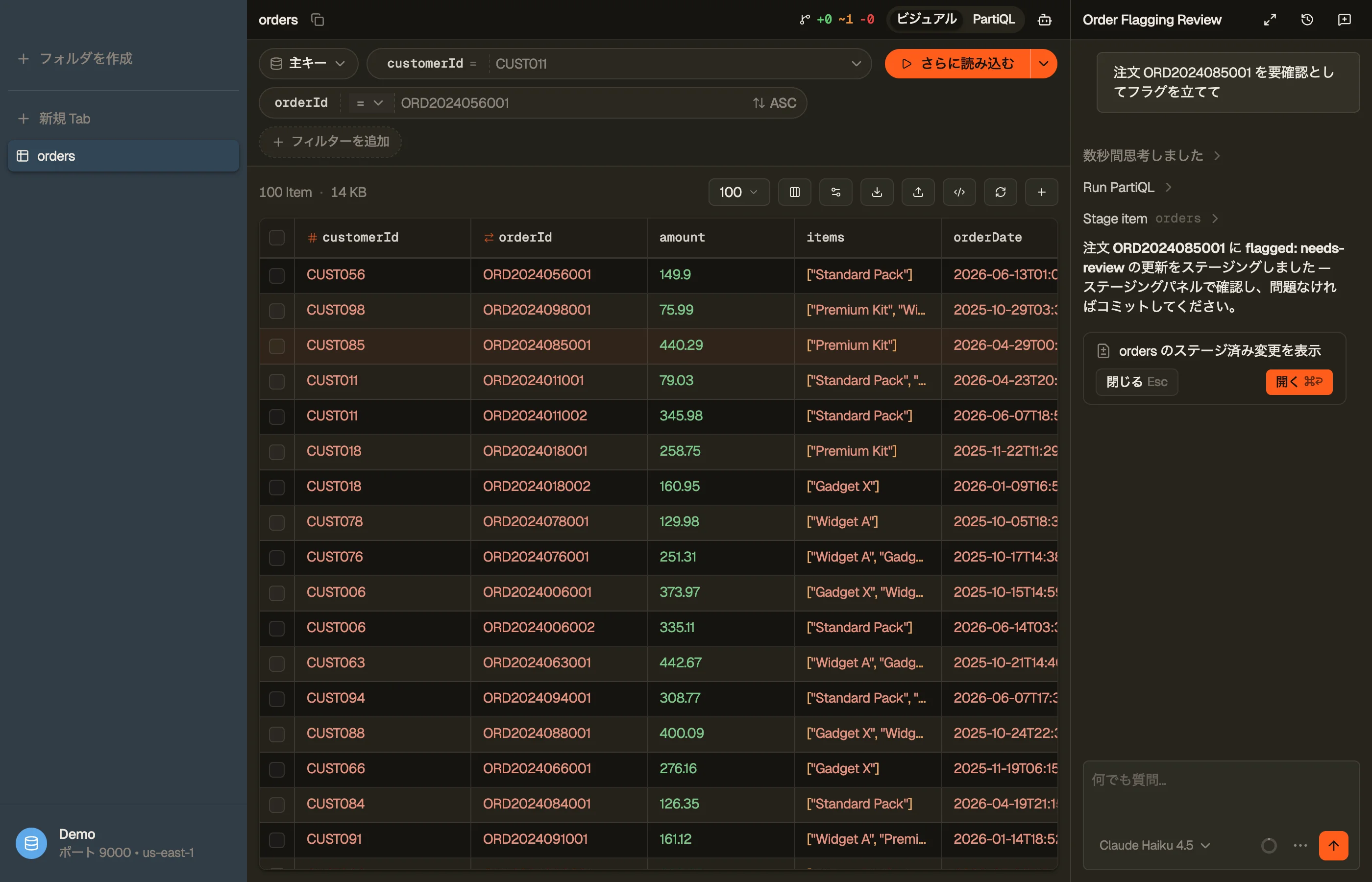The image size is (1372, 882).
Task: Select all rows header checkbox
Action: coord(276,238)
